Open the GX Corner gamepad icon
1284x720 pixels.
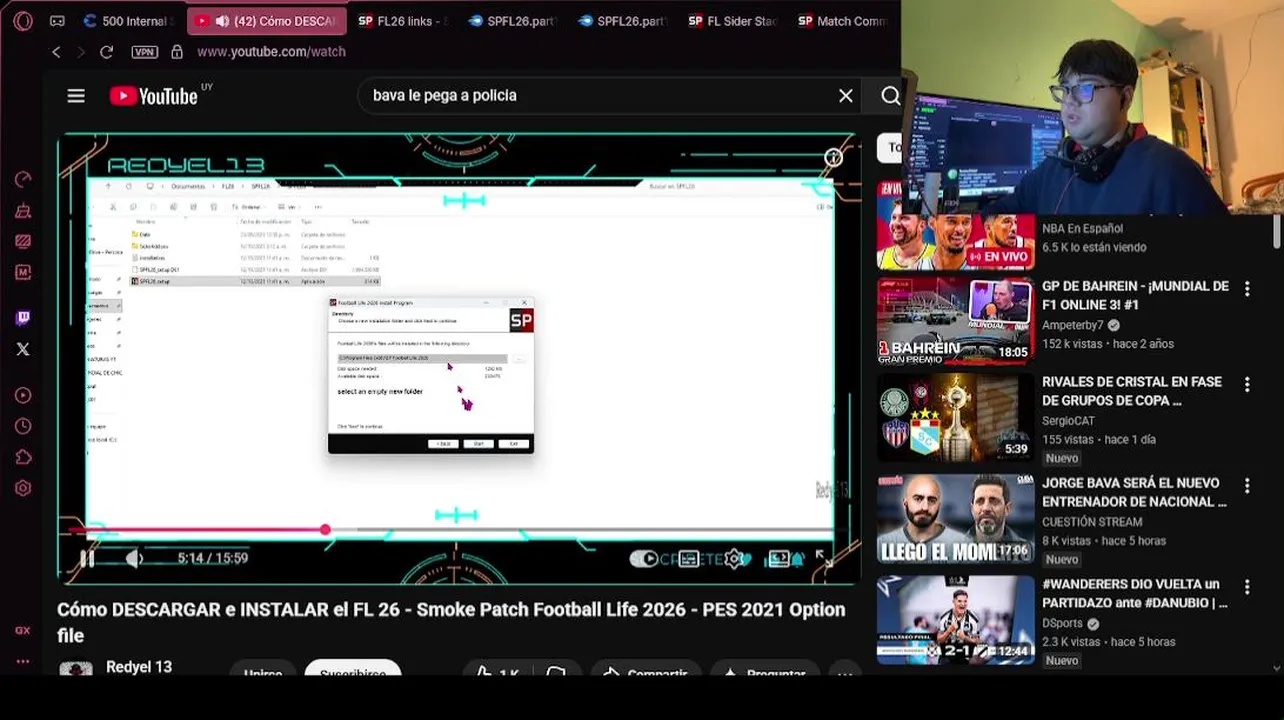coord(57,20)
